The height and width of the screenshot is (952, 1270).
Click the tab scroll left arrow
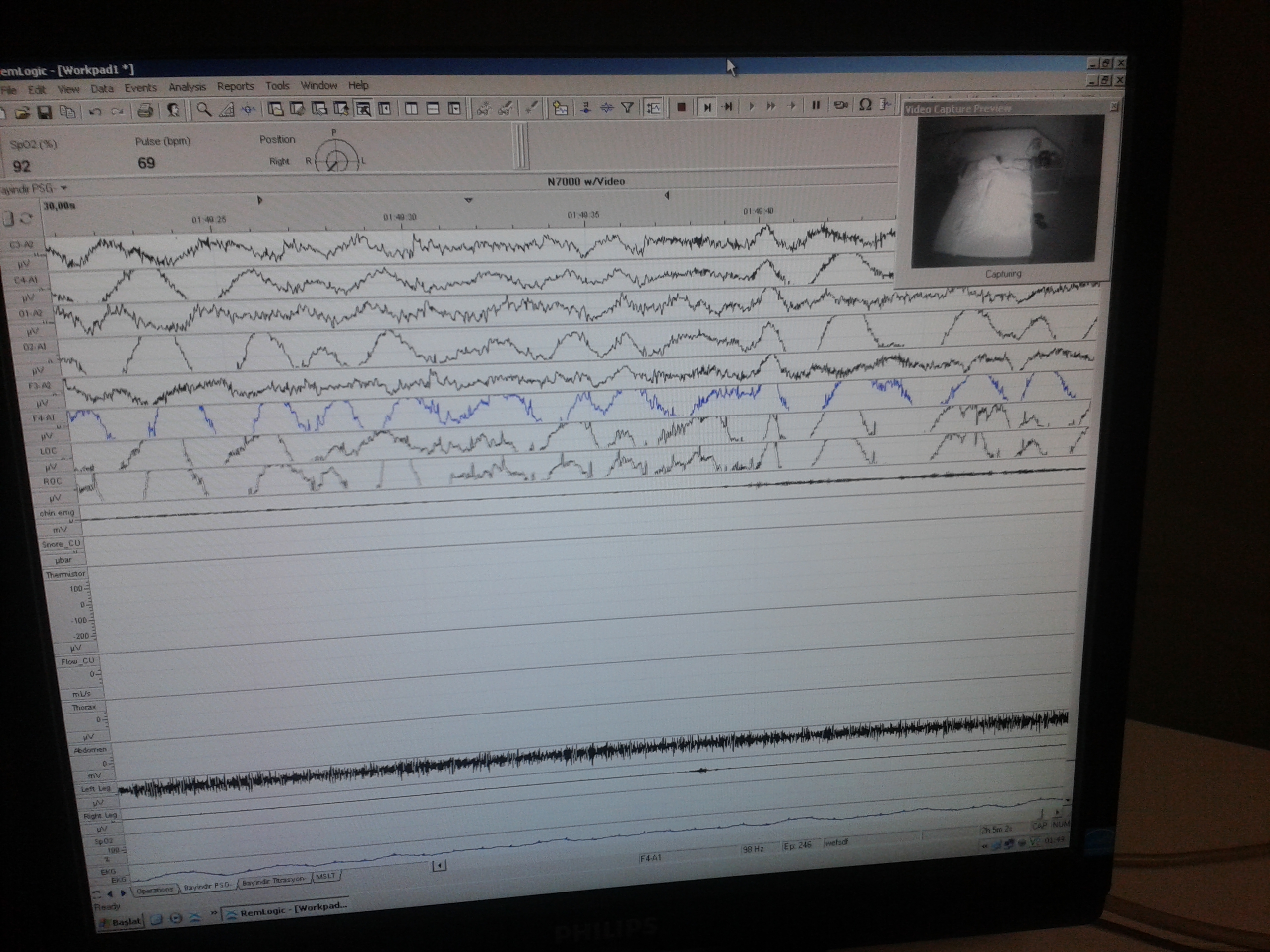110,894
